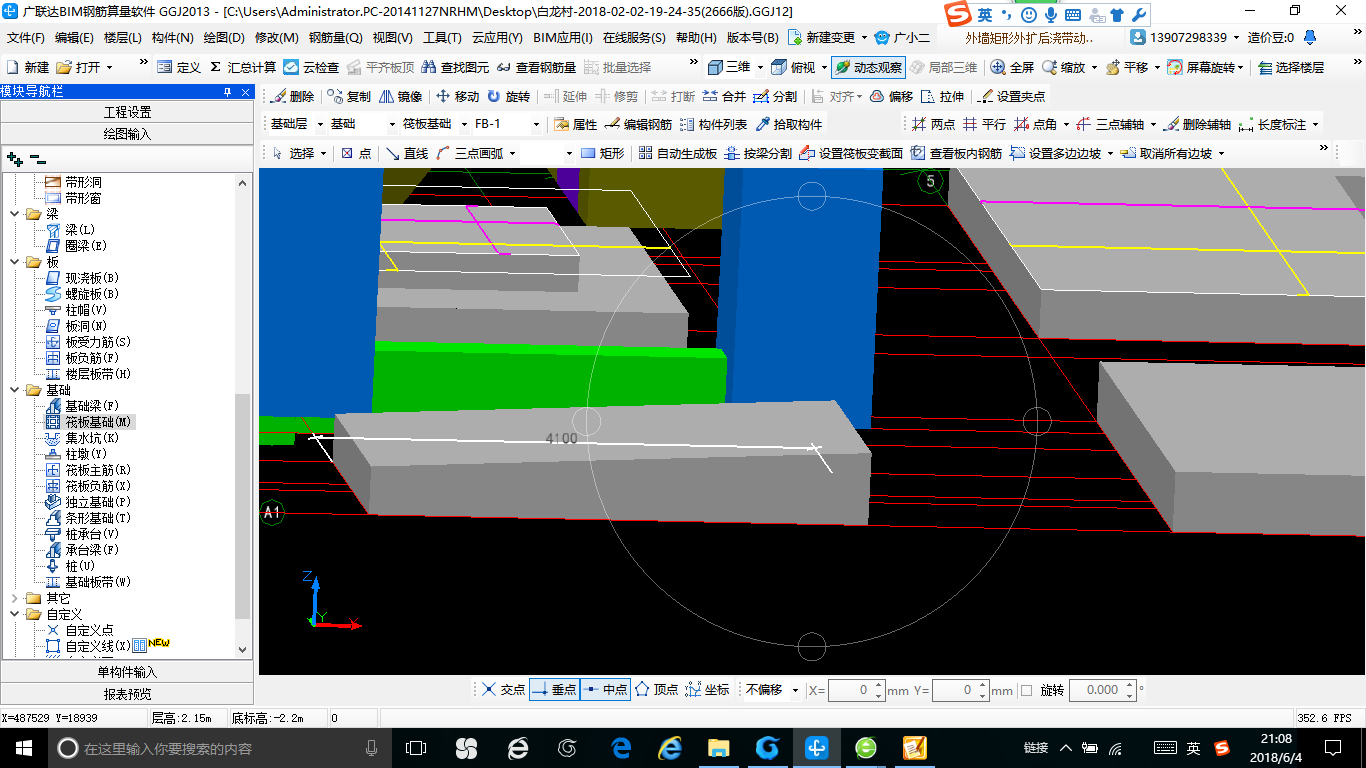The width and height of the screenshot is (1366, 768).
Task: Toggle 交点 intersection snap
Action: (502, 690)
